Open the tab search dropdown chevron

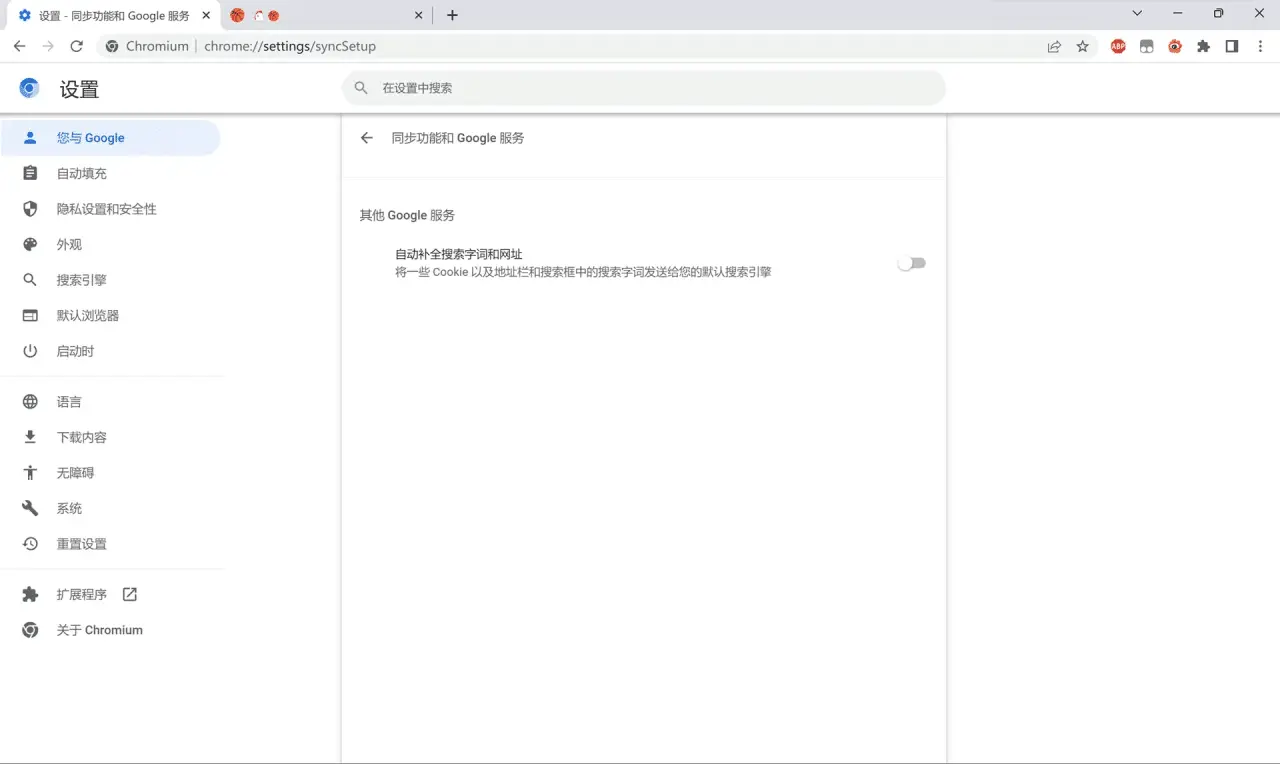(x=1137, y=14)
